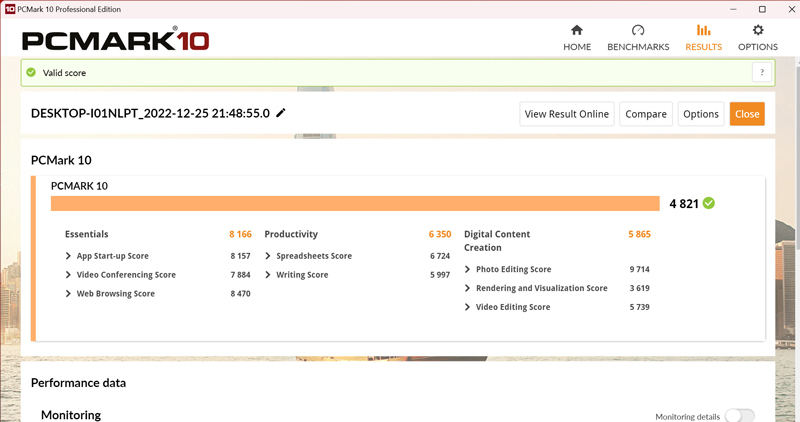
Task: Click the Digital Content Creation heading
Action: click(x=497, y=241)
